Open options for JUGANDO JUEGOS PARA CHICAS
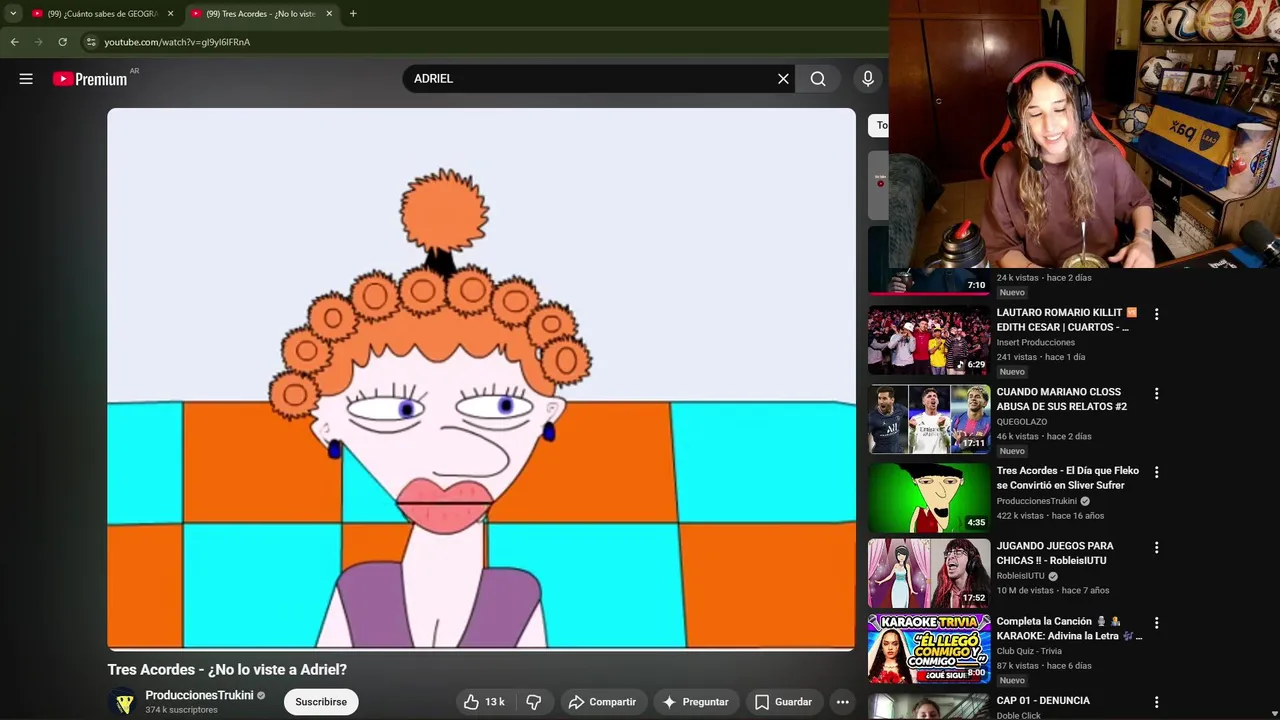 click(x=1156, y=548)
